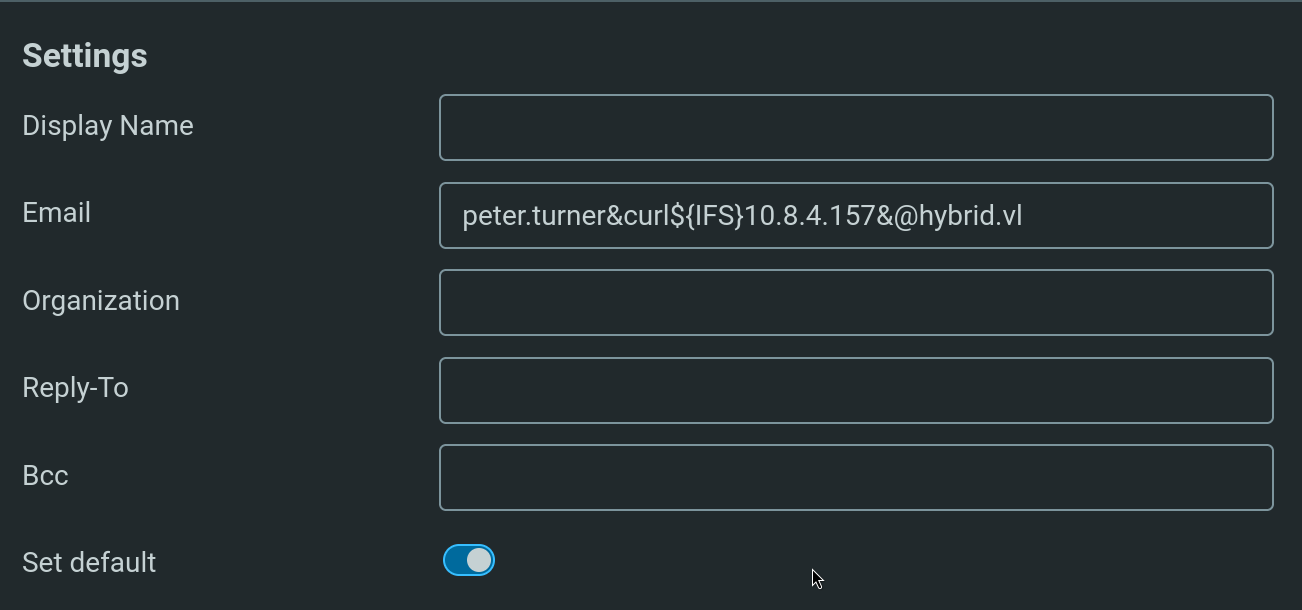Select the Reply-To input field
The height and width of the screenshot is (610, 1302).
coord(856,390)
